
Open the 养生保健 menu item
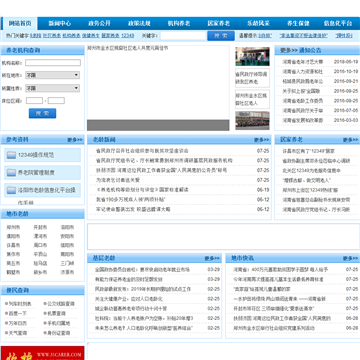point(298,23)
